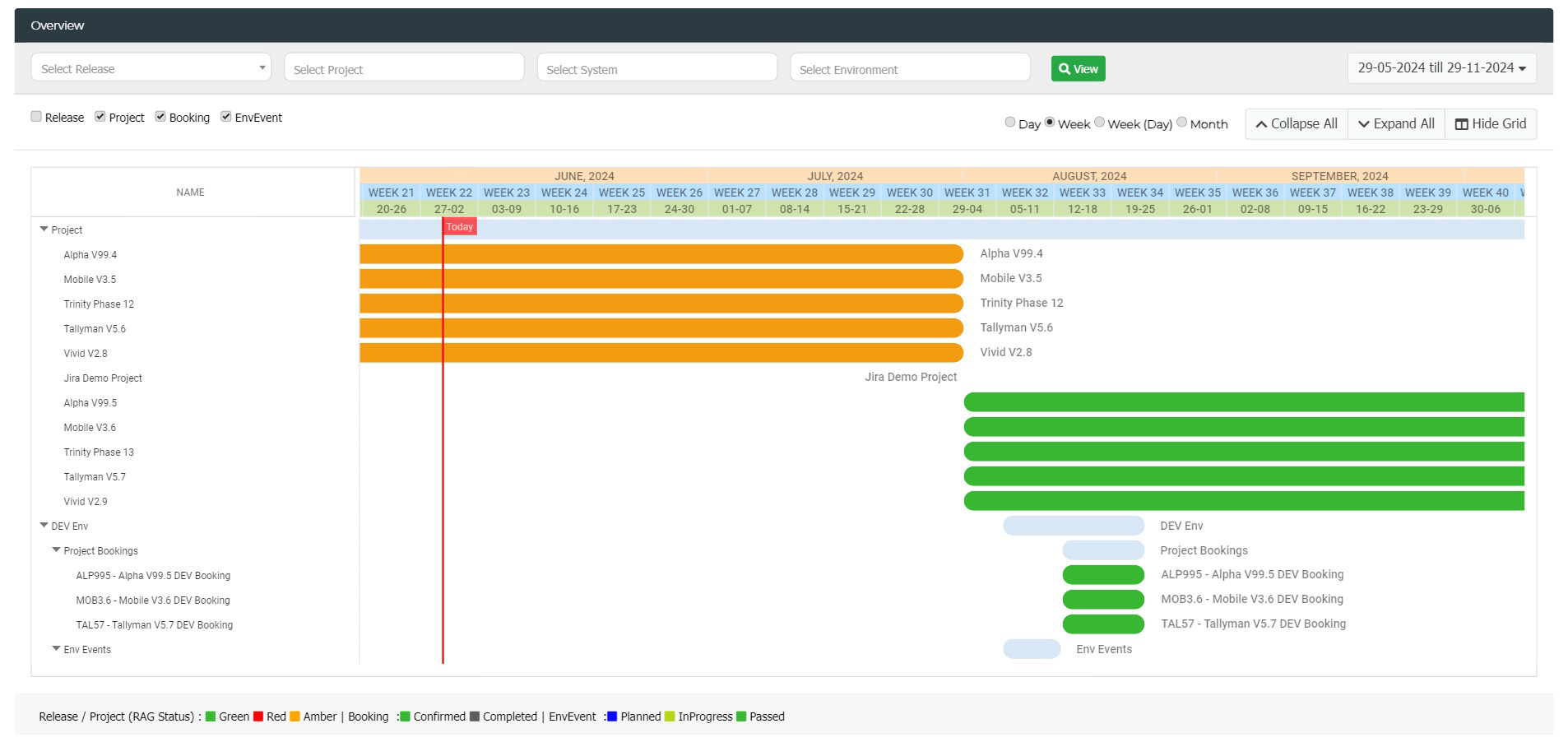Select the Week view radio button

[x=1050, y=123]
